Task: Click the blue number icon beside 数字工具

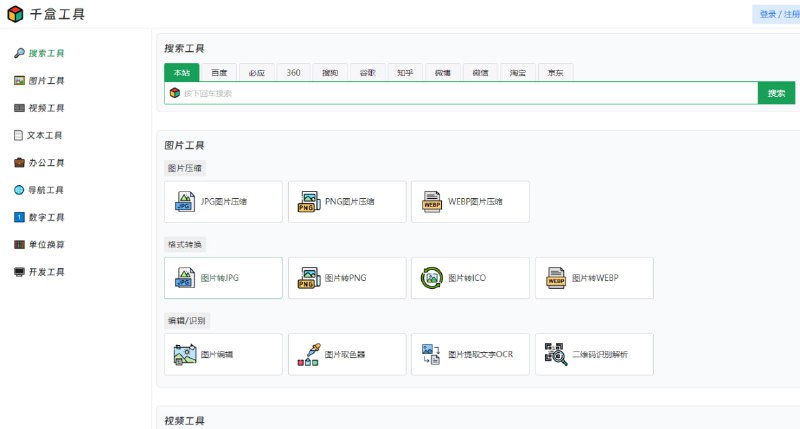Action: (19, 217)
